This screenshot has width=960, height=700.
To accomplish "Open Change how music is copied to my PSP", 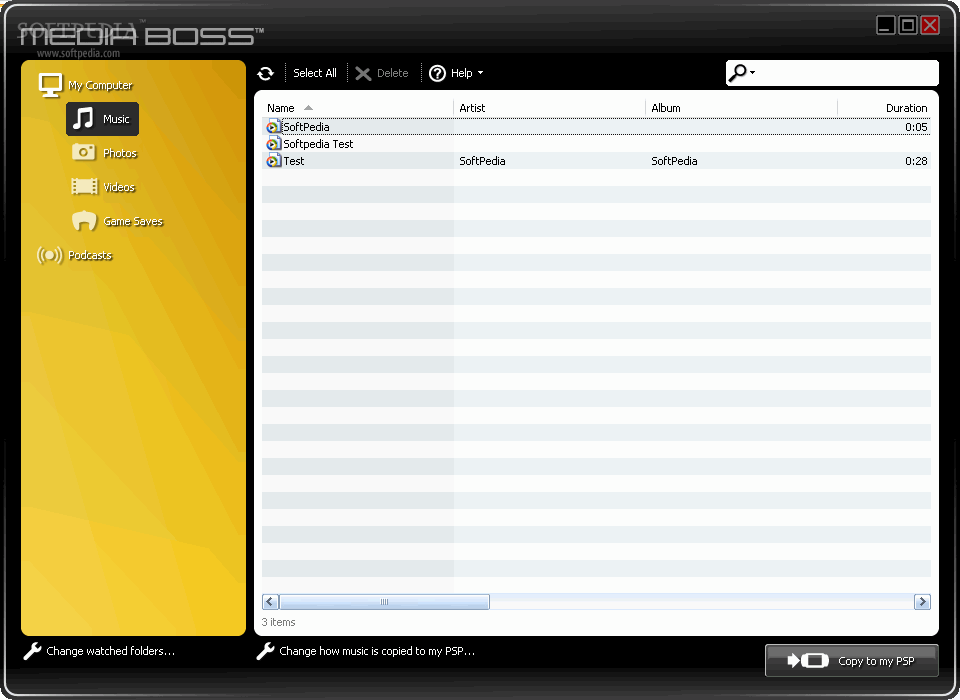I will (x=377, y=651).
